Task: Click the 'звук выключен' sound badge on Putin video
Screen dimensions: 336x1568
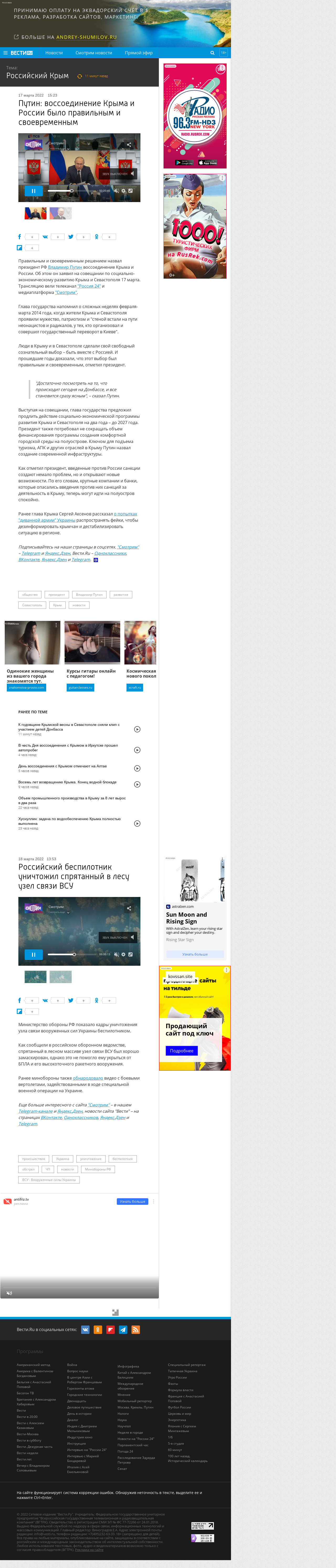Action: tap(118, 173)
